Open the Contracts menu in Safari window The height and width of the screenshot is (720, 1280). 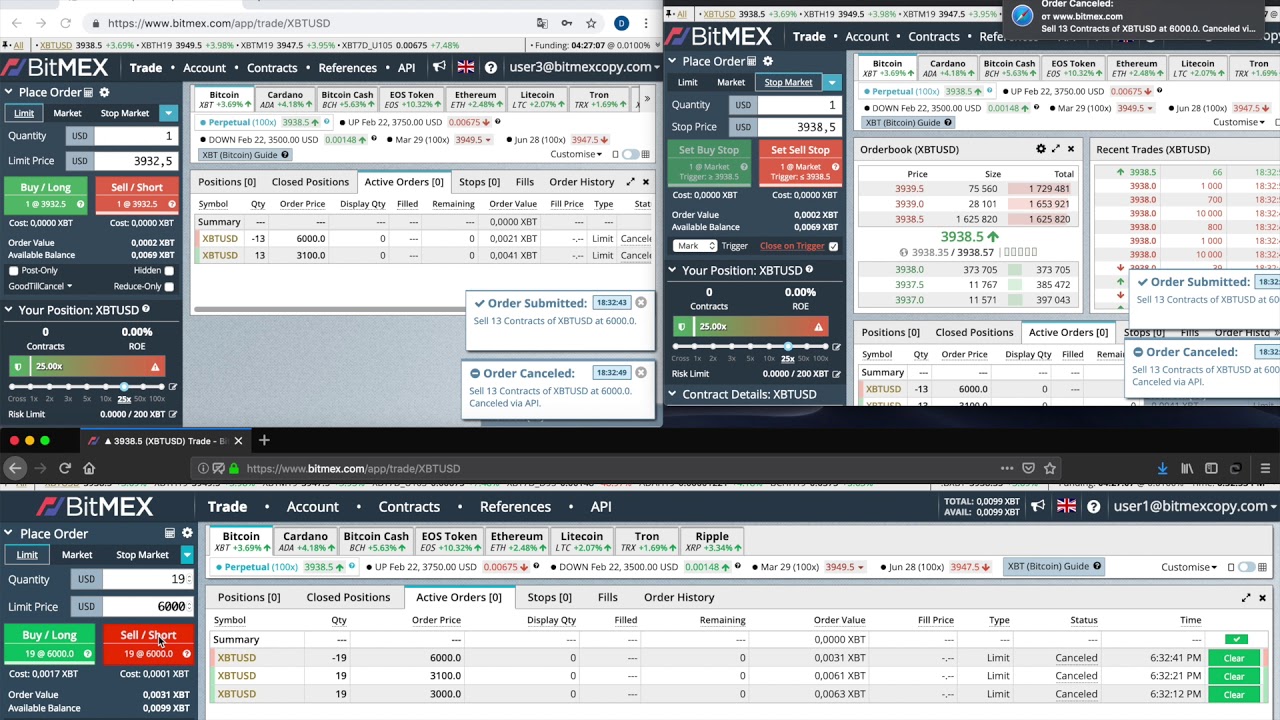coord(934,37)
